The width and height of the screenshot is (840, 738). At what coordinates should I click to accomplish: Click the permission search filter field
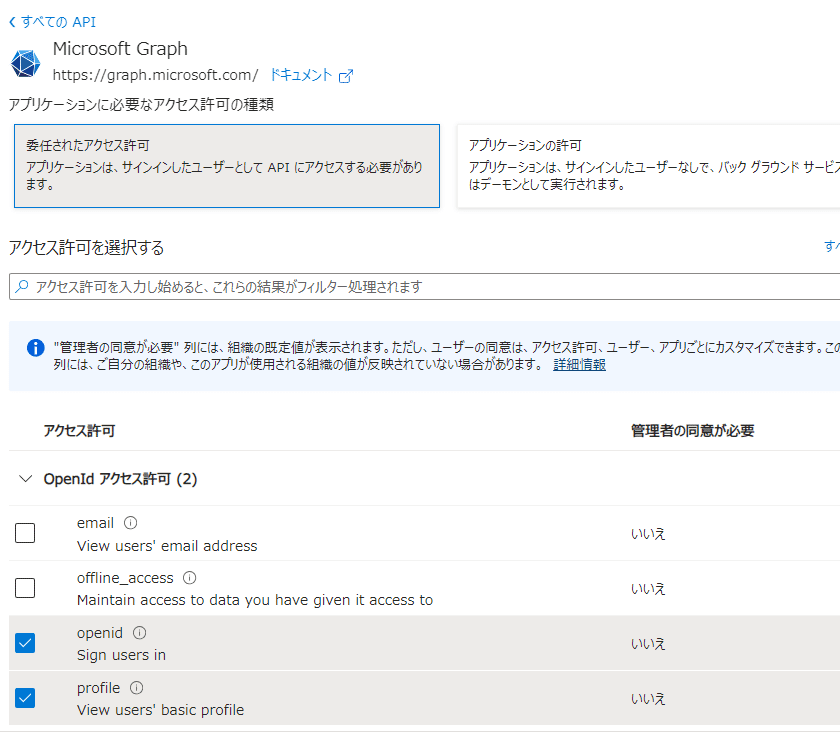(x=424, y=287)
